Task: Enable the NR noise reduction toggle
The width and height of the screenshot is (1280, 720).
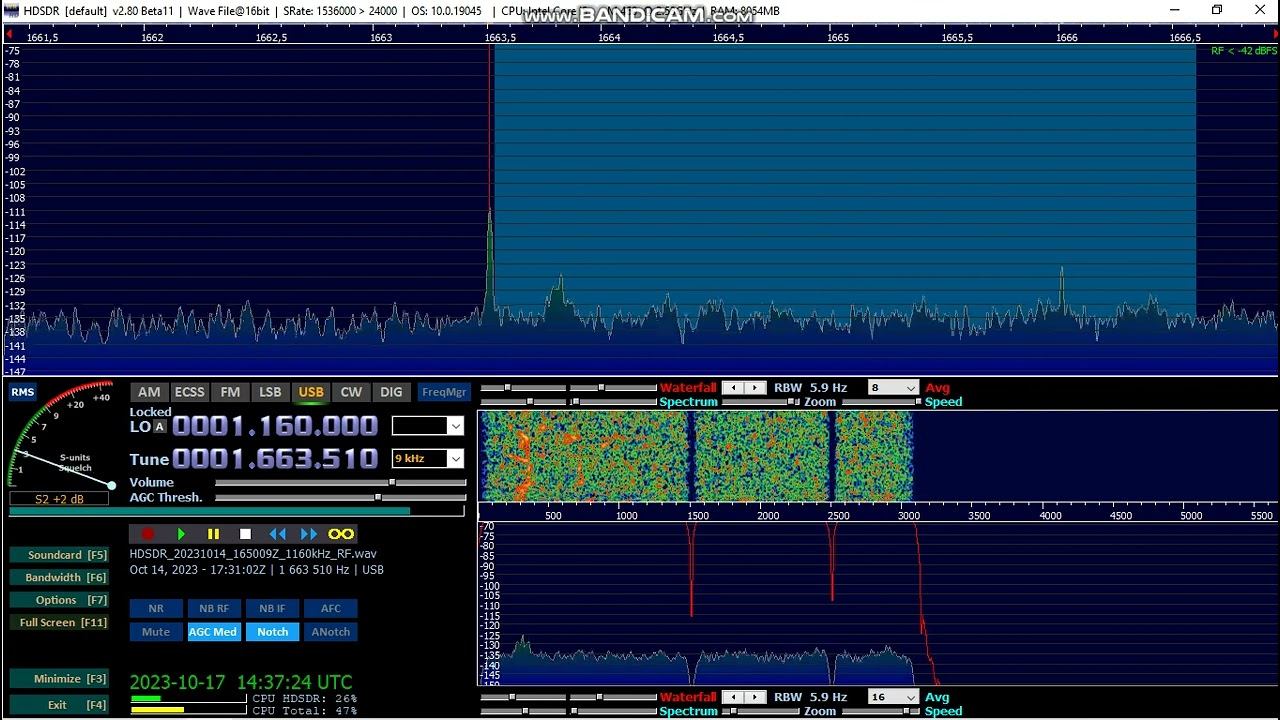Action: [x=156, y=608]
